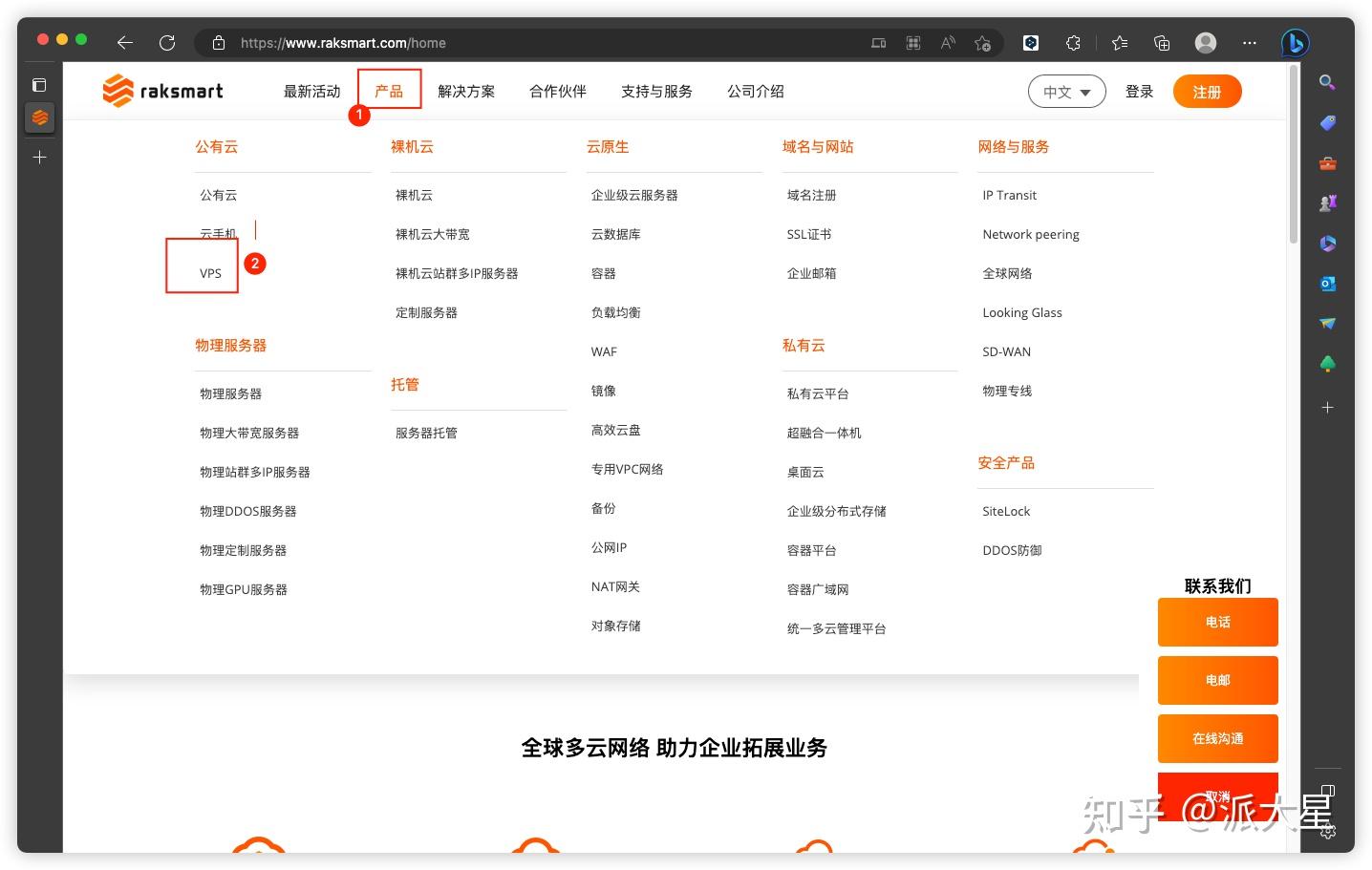The width and height of the screenshot is (1372, 870).
Task: Click the 在线沟通 contact button
Action: pos(1217,738)
